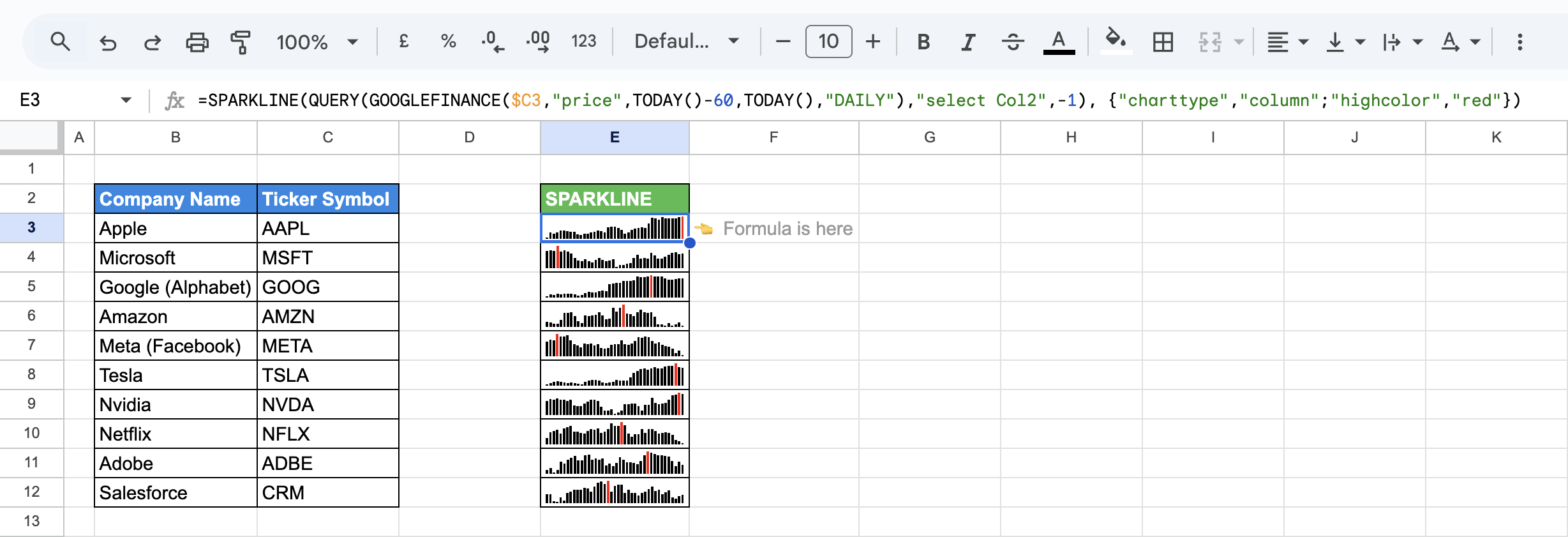This screenshot has width=1568, height=537.
Task: Select the NFLX ticker cell
Action: [328, 434]
